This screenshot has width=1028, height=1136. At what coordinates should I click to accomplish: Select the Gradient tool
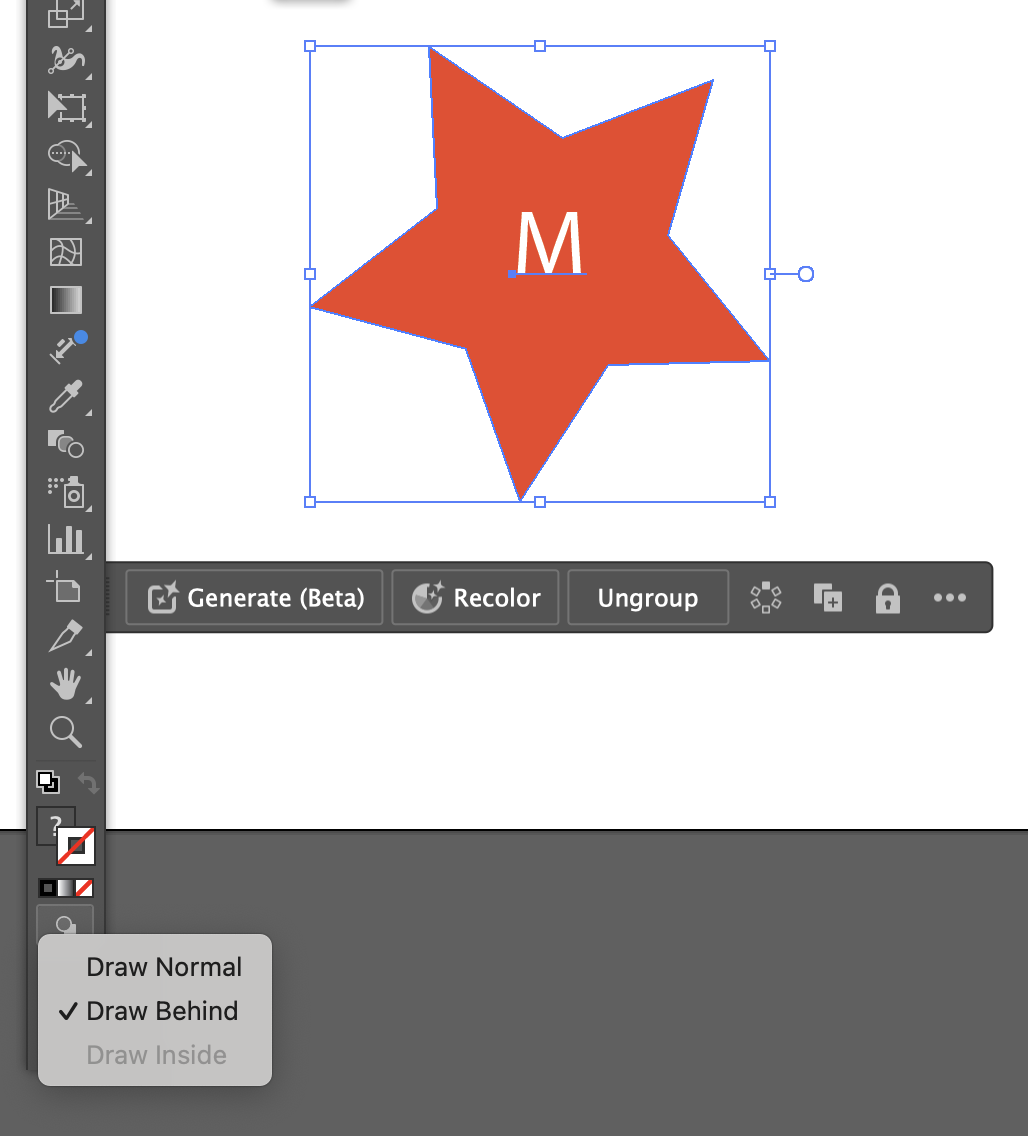tap(65, 299)
